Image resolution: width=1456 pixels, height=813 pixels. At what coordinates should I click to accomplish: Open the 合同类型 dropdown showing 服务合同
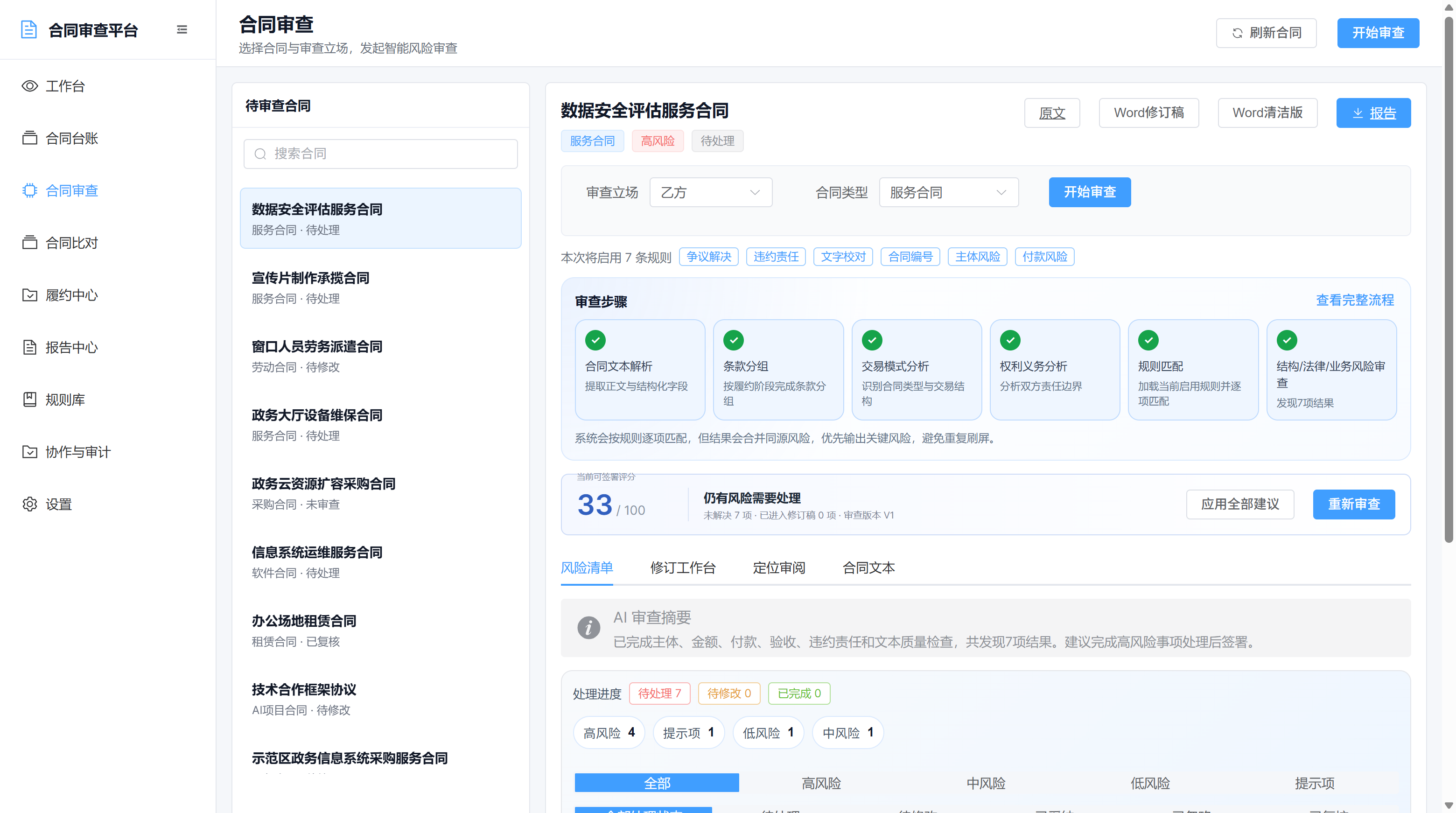coord(948,192)
